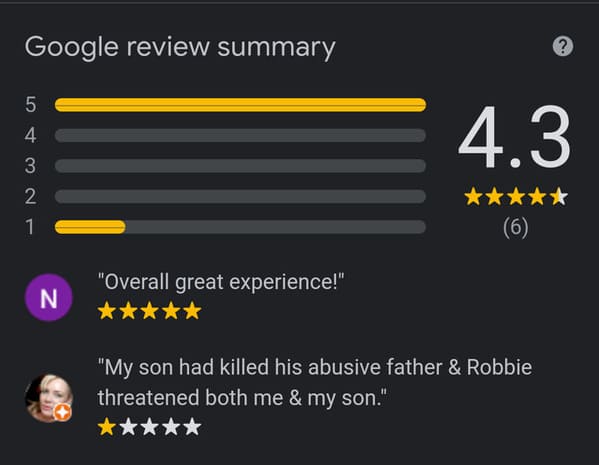Select the 5-star rating bar
This screenshot has width=599, height=465.
pos(240,105)
